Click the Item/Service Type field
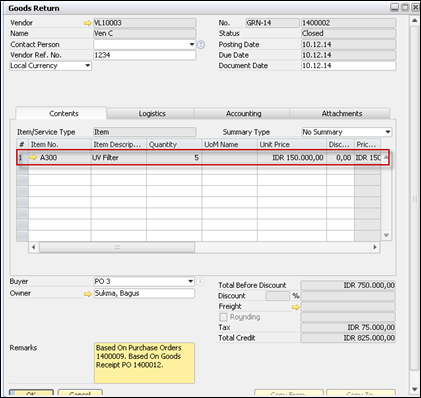The width and height of the screenshot is (421, 398). pyautogui.click(x=145, y=132)
